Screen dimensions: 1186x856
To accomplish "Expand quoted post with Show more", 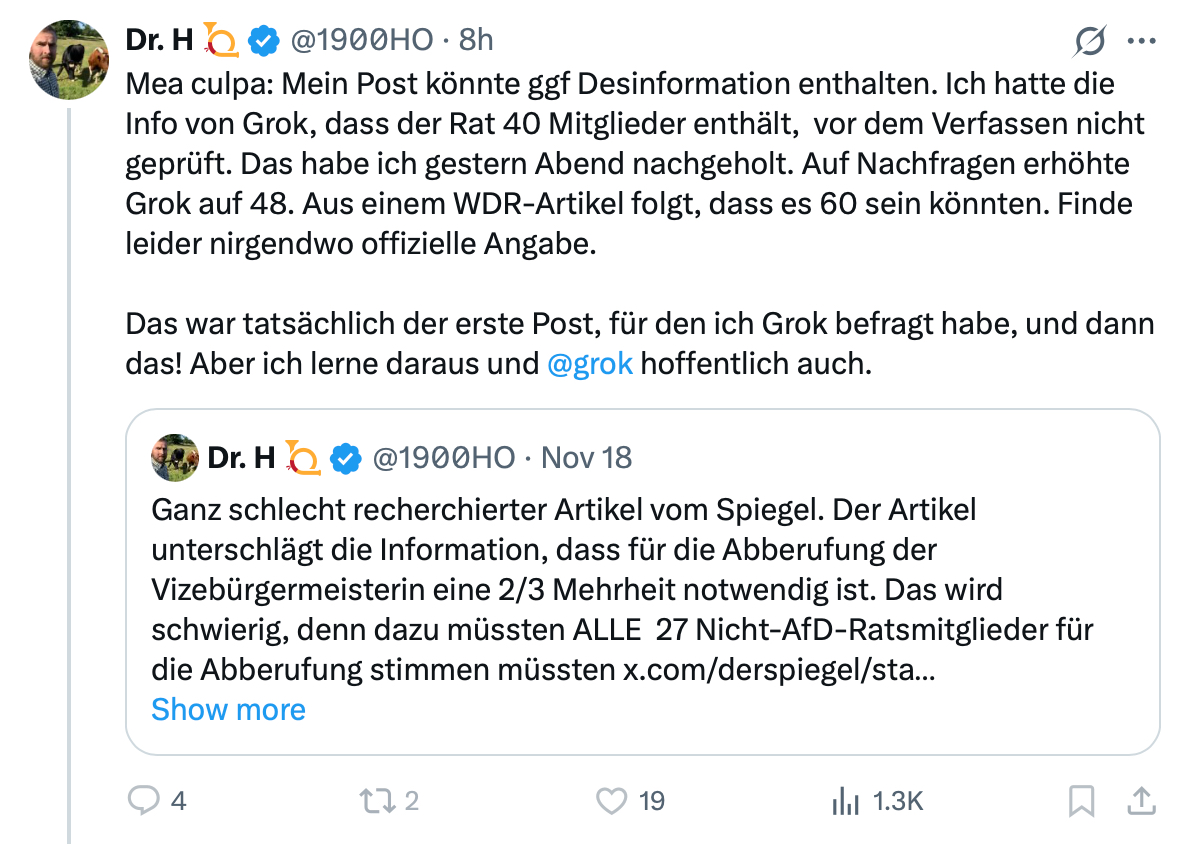I will [x=228, y=709].
